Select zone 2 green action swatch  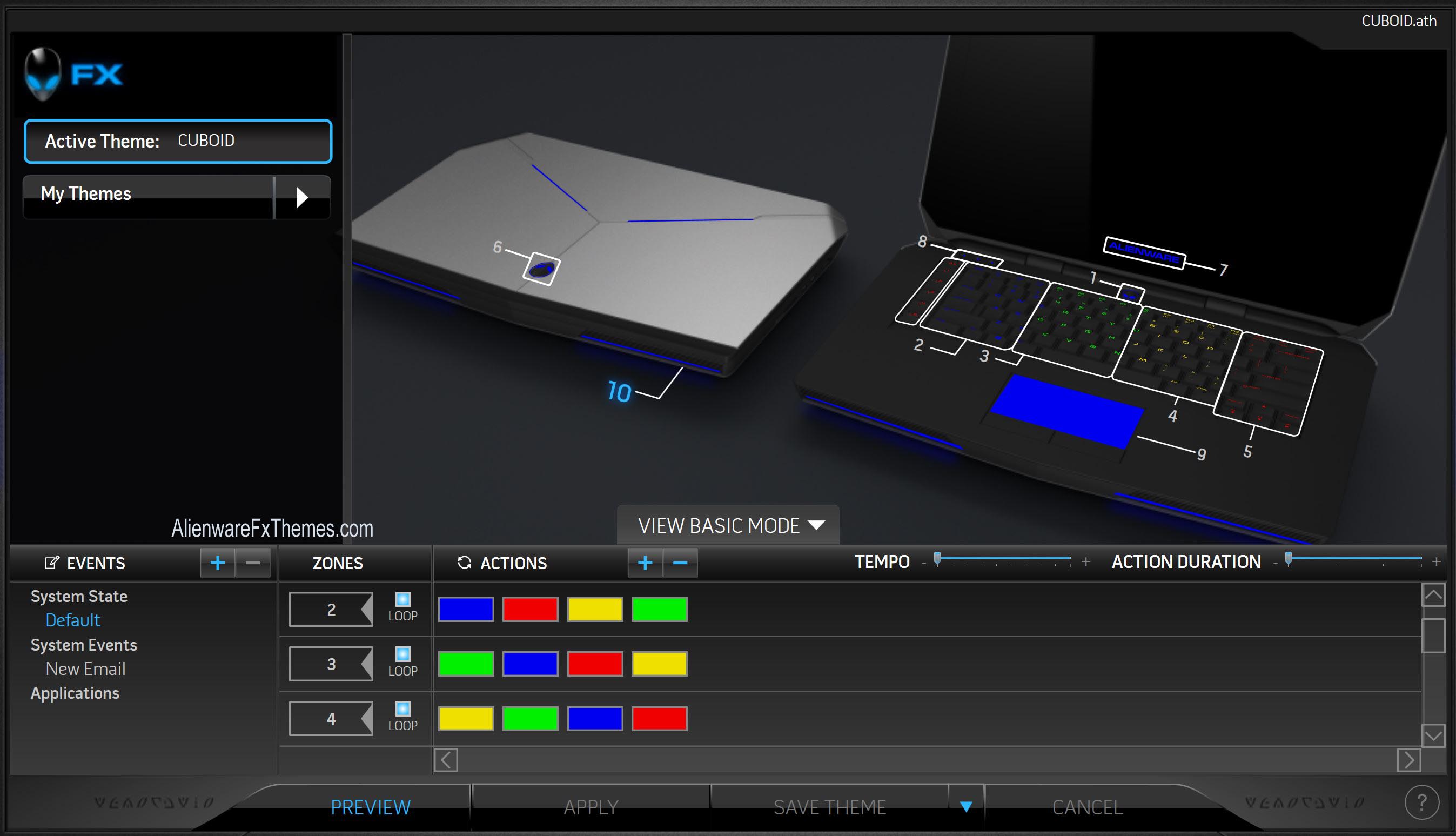660,609
